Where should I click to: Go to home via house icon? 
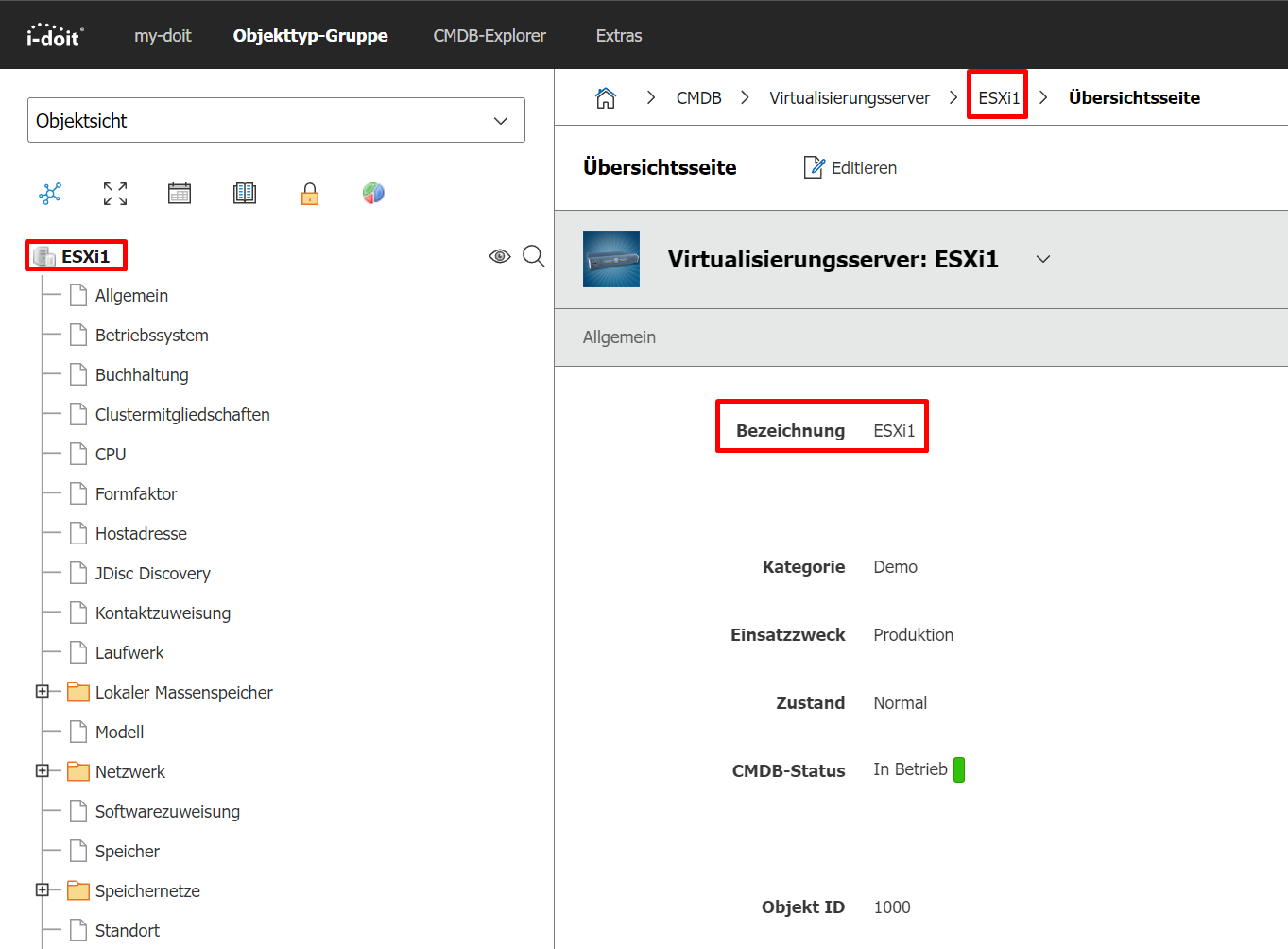click(606, 98)
